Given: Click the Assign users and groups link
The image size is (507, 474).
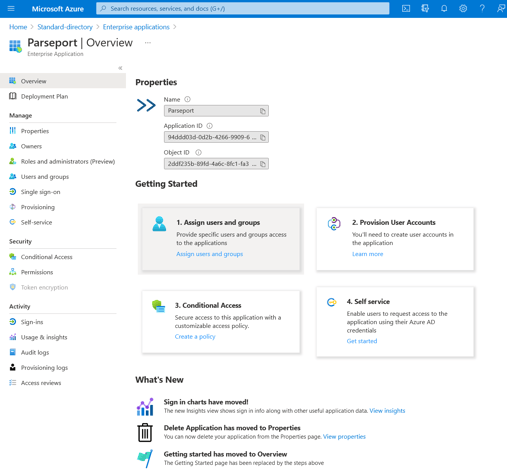Looking at the screenshot, I should tap(209, 254).
